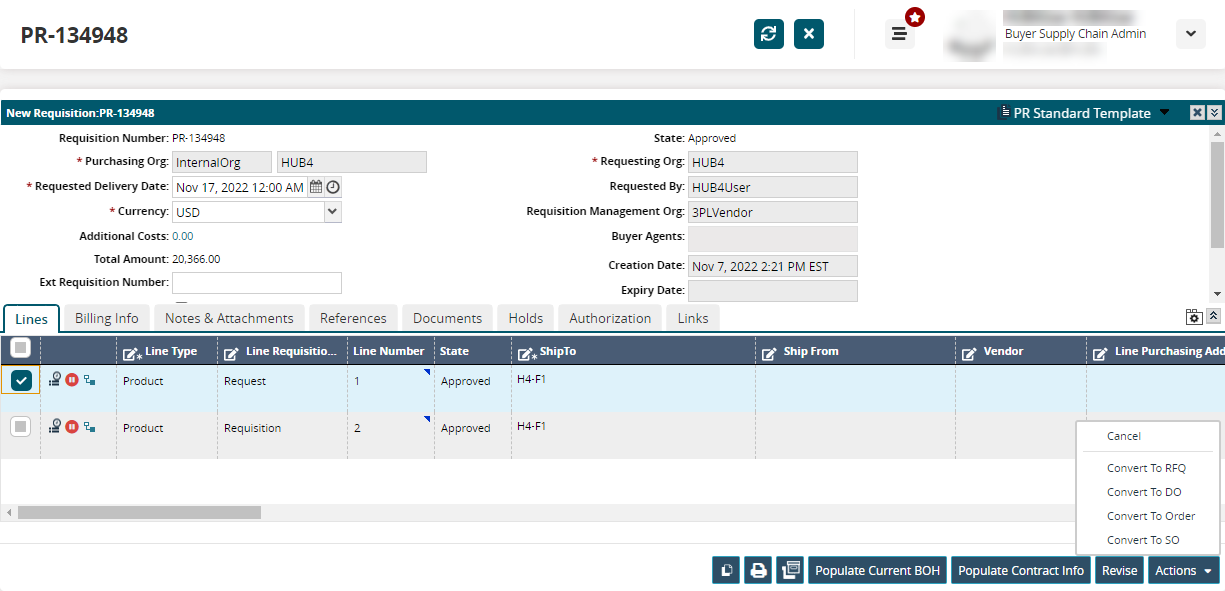
Task: Close PR-134948 using the header X button
Action: (x=809, y=34)
